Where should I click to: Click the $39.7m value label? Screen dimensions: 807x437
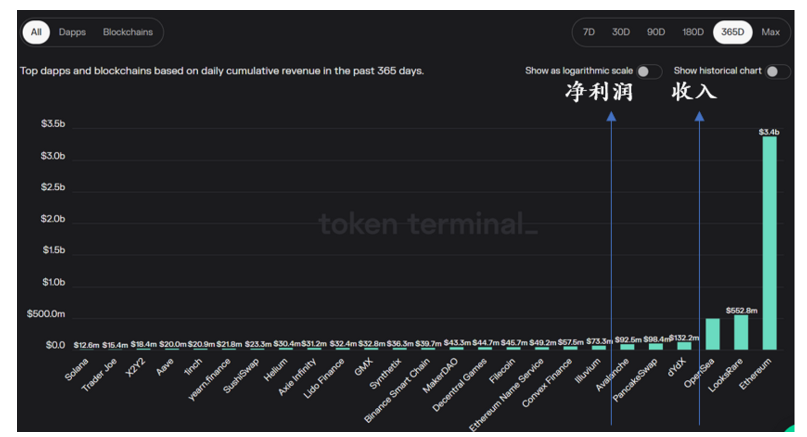coord(428,343)
